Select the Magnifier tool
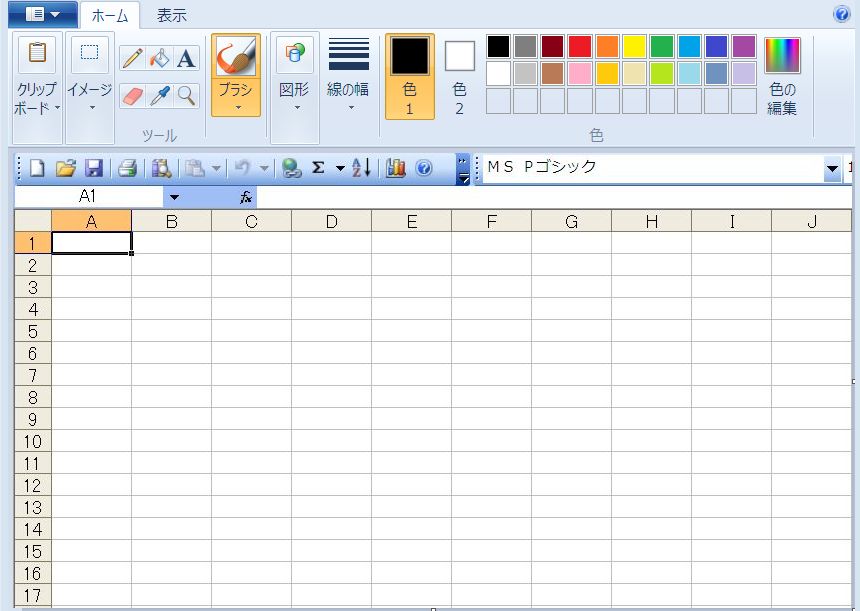 tap(186, 96)
